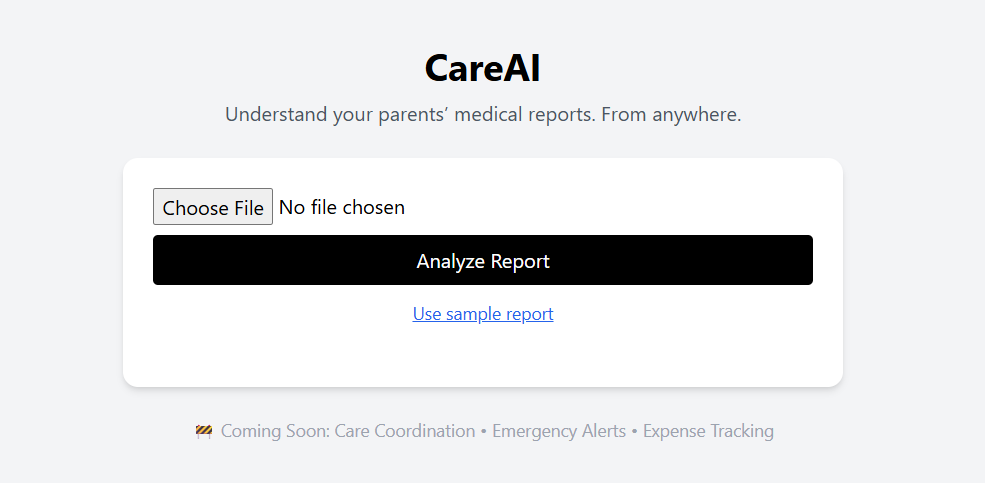
Task: Click the CareAI heading
Action: point(482,68)
